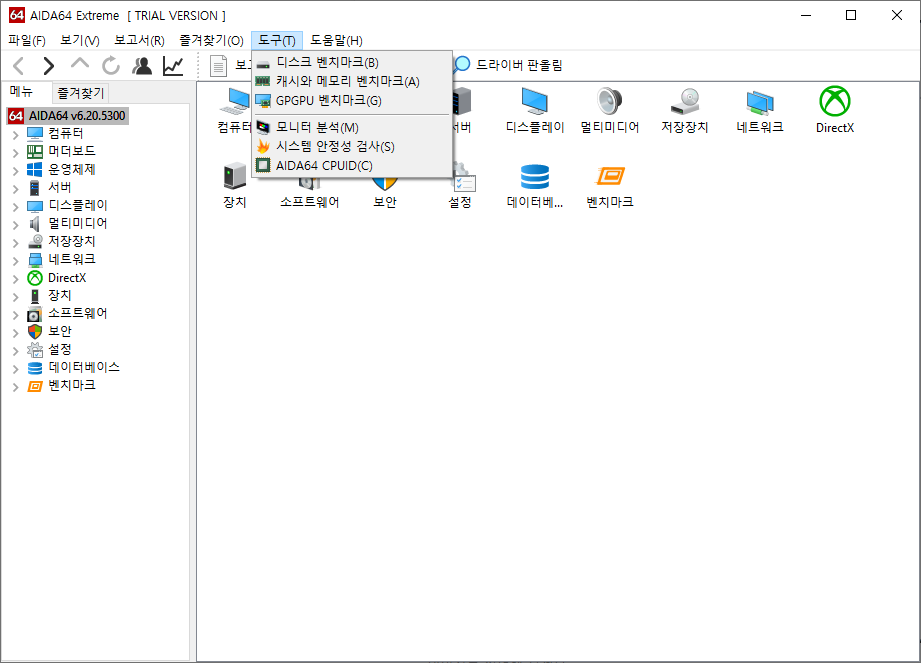The image size is (921, 663).
Task: Expand the 네트워크 tree node
Action: (15, 261)
